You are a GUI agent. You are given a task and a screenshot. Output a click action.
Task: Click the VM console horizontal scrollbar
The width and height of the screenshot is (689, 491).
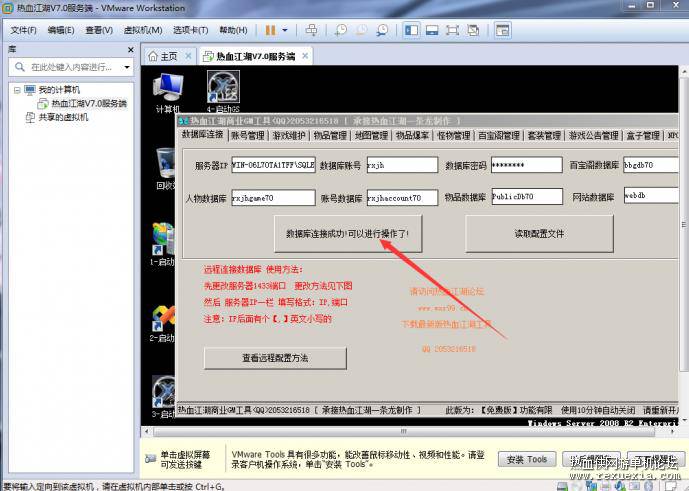point(403,432)
